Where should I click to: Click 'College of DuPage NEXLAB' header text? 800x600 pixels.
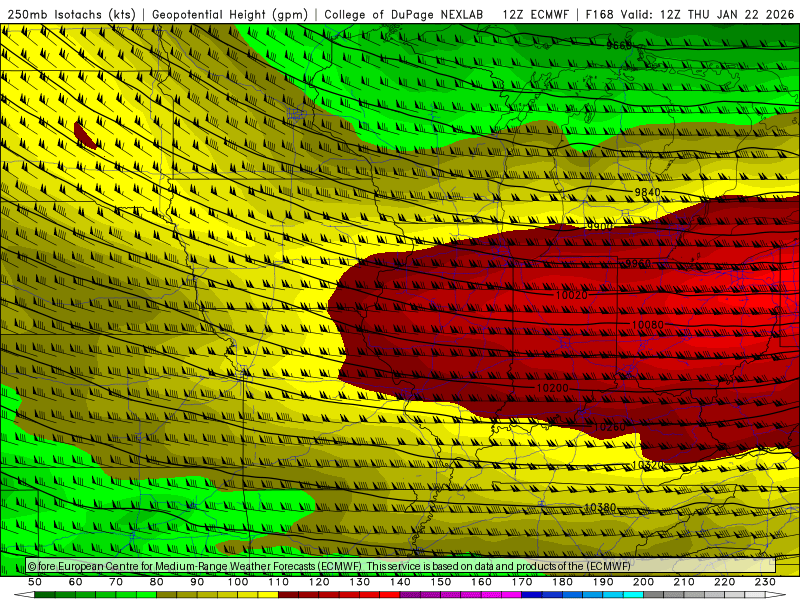pos(404,14)
